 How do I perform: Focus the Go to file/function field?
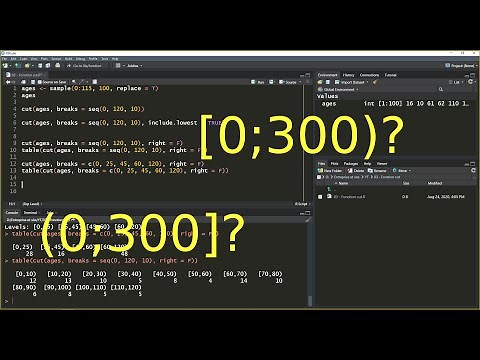click(x=87, y=66)
